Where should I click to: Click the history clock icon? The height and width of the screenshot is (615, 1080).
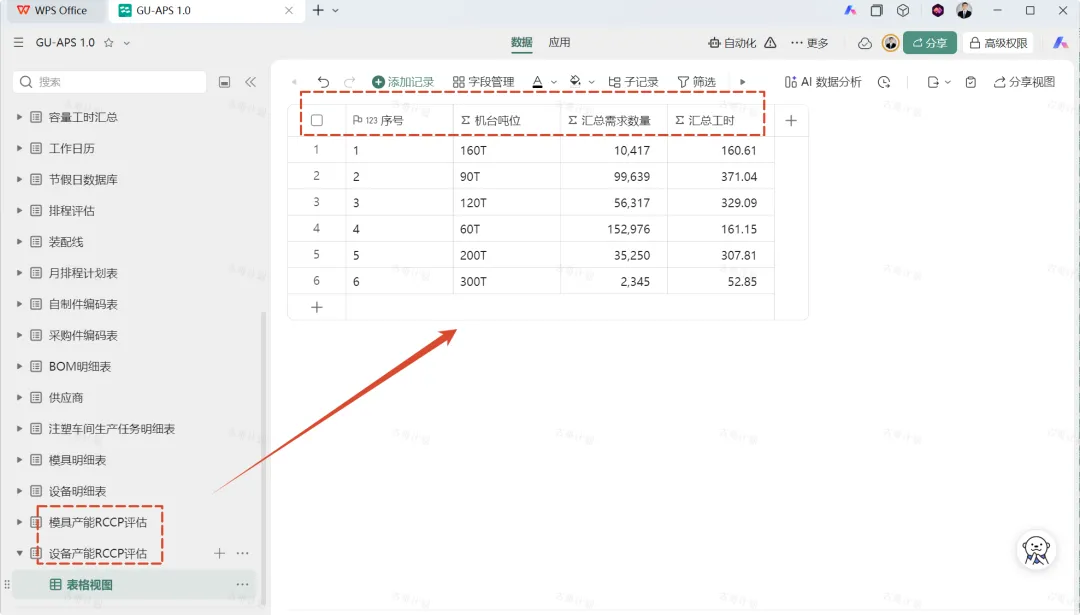(x=884, y=82)
